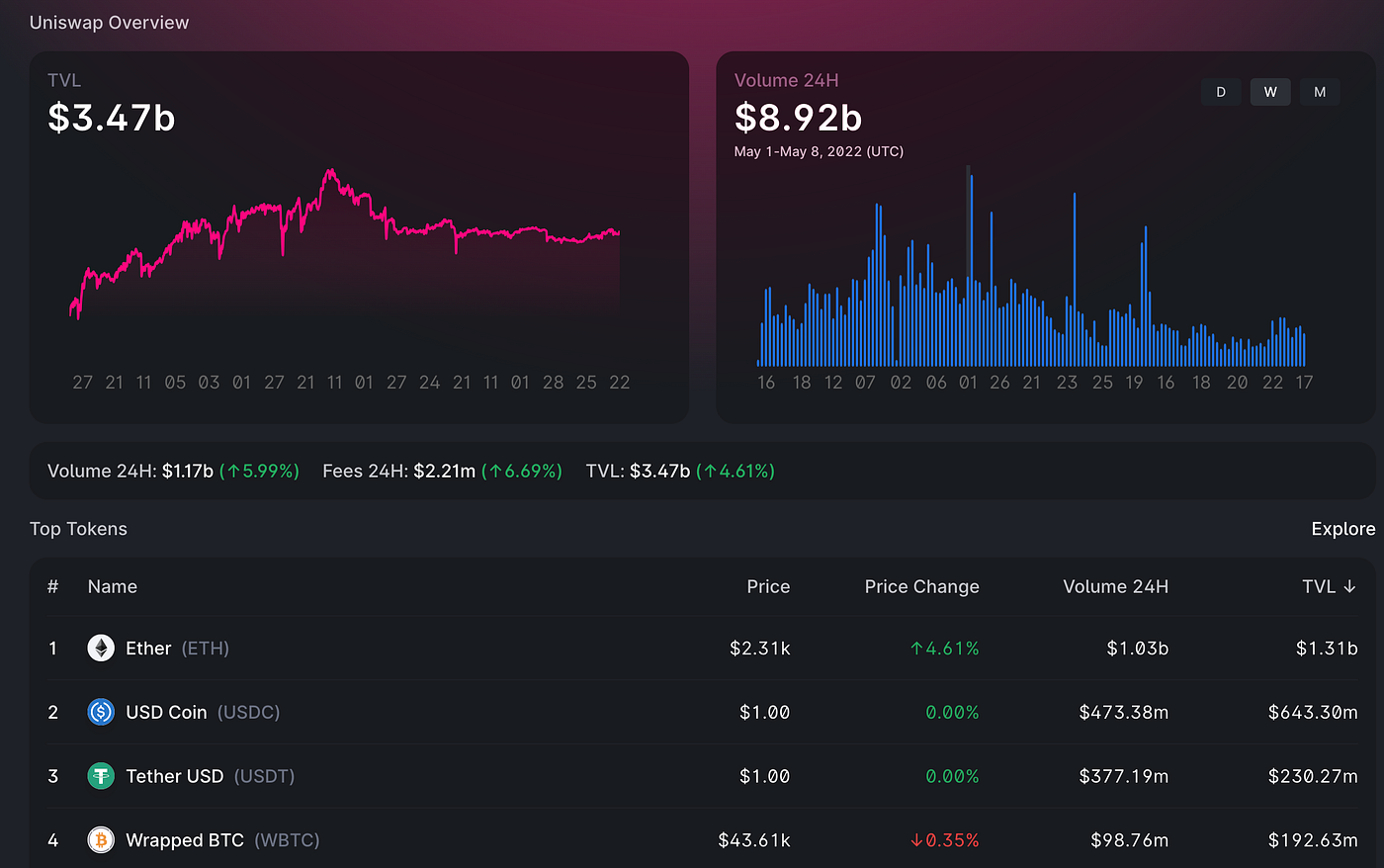Click USD Coin's $643.30m TVL cell
Screen dimensions: 1384x868
(x=1313, y=712)
